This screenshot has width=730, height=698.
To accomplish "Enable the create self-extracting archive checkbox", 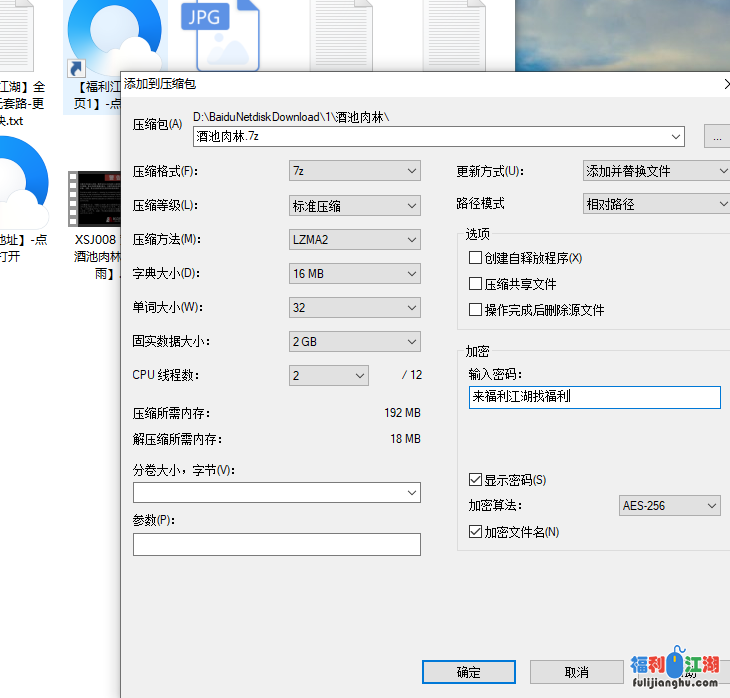I will 476,258.
